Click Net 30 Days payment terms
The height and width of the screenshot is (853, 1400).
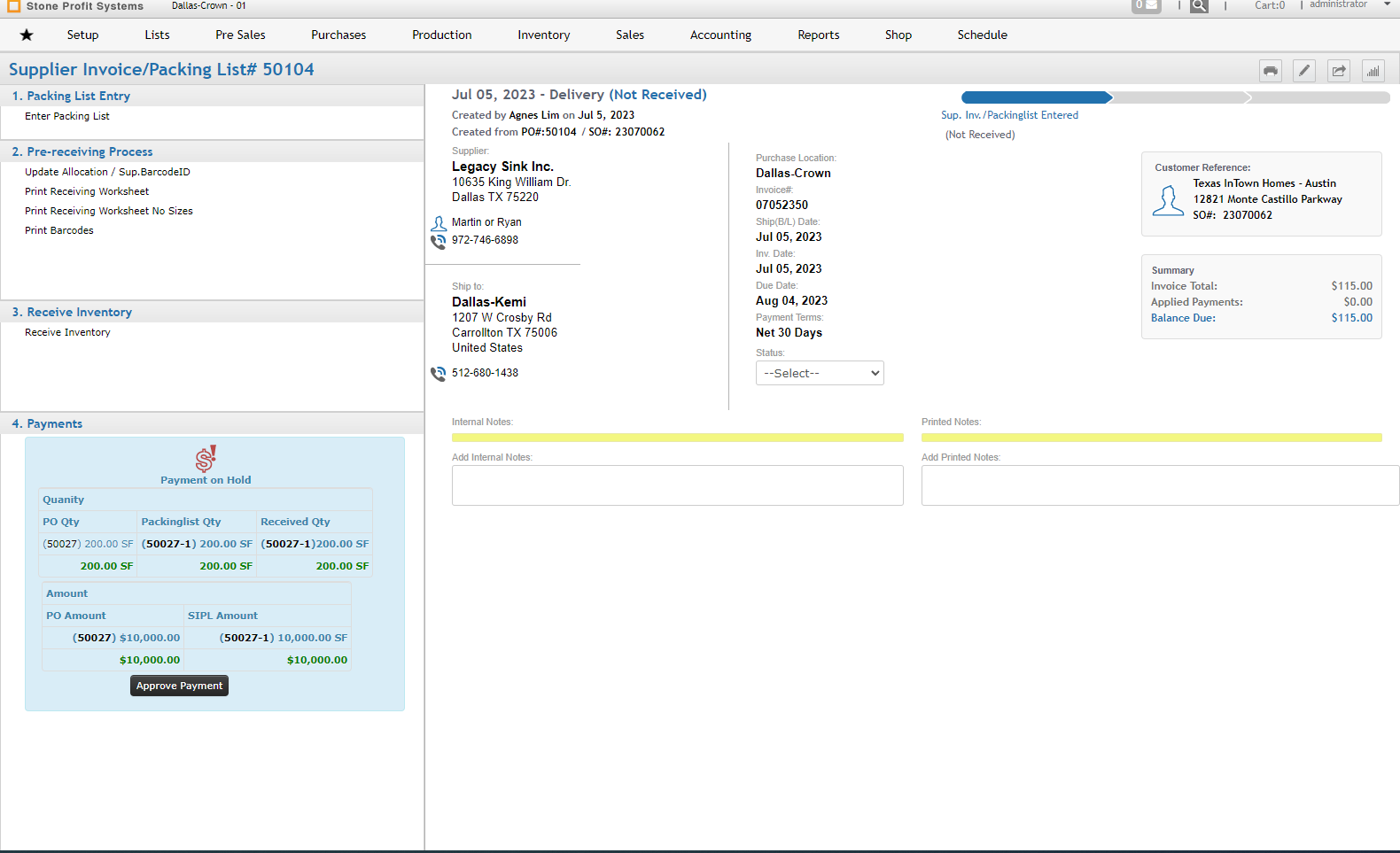789,332
